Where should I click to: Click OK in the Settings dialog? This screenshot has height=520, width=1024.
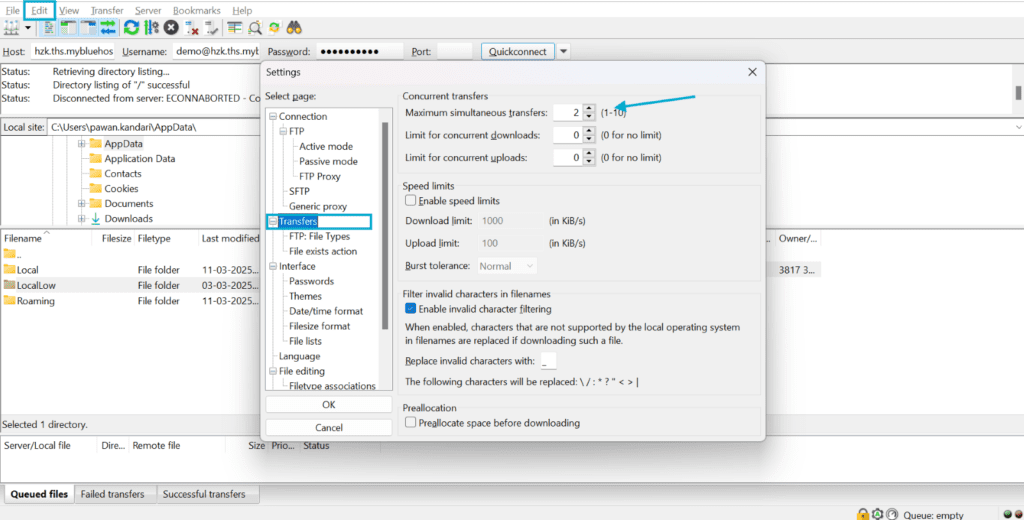328,405
